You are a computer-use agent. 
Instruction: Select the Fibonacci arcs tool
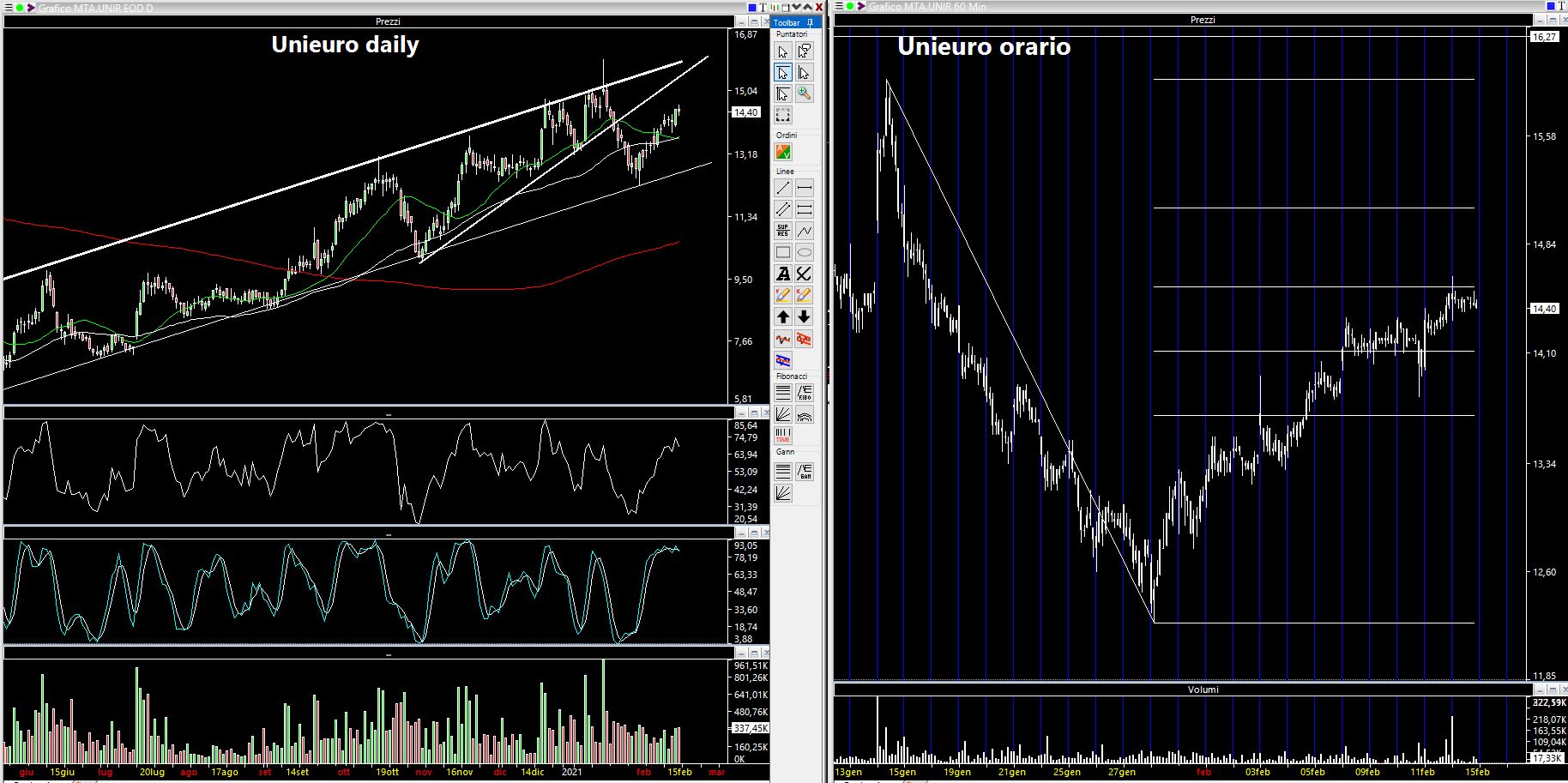(805, 414)
